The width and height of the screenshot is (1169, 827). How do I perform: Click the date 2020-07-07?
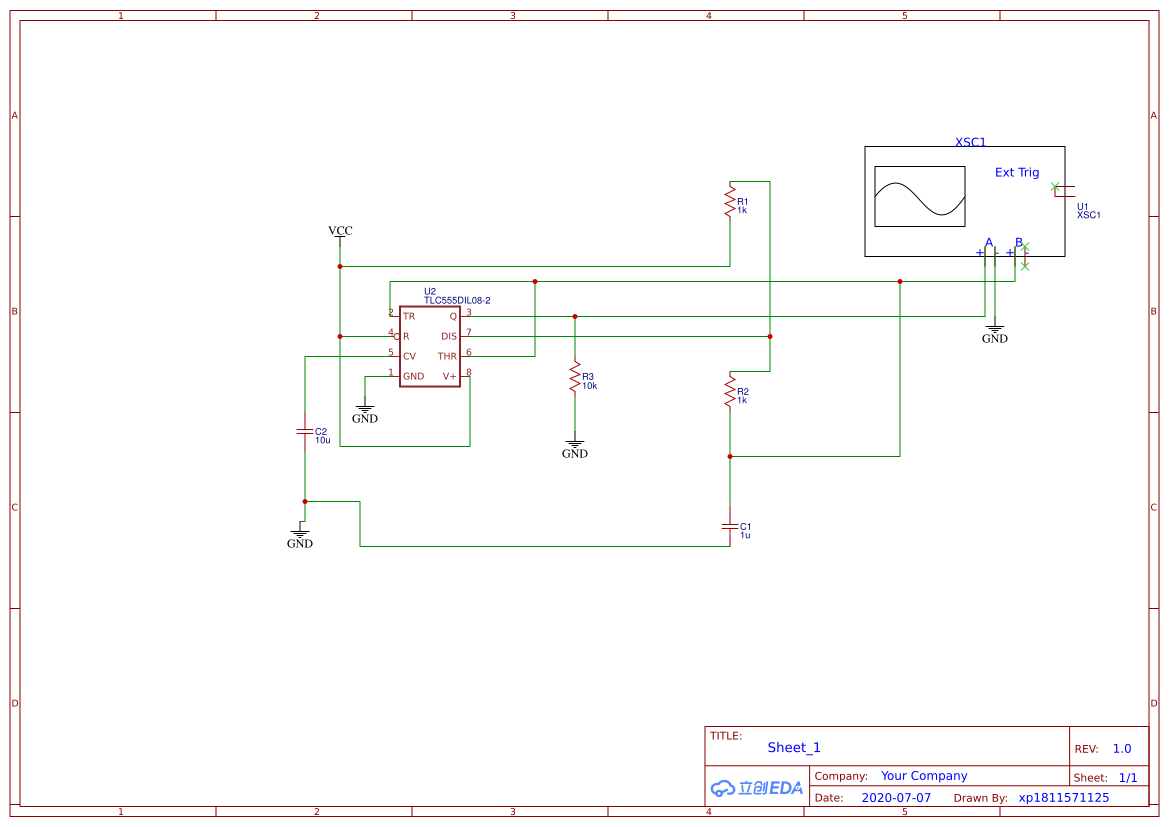(896, 798)
